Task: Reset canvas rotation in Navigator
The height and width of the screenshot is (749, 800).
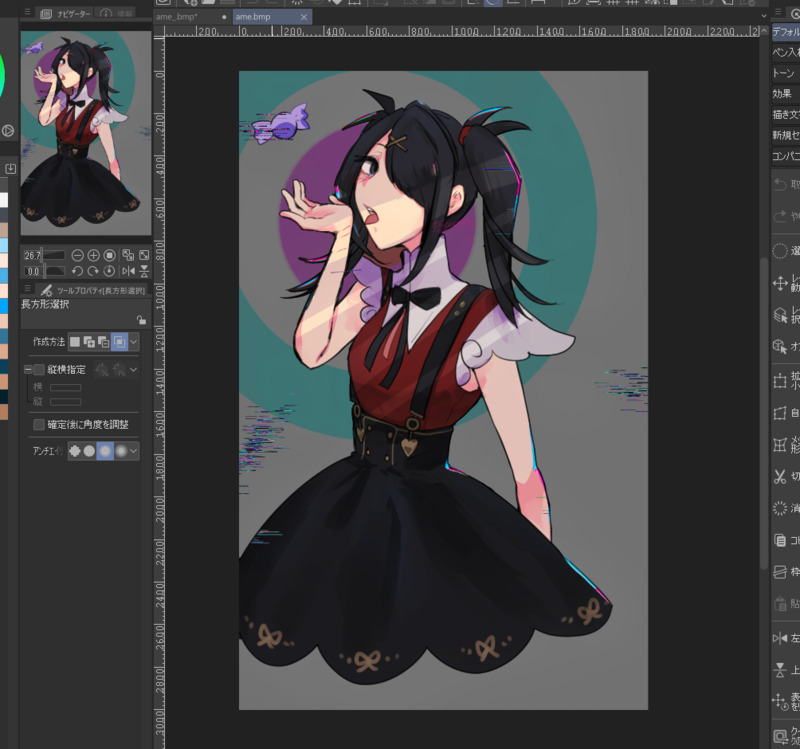Action: (109, 271)
